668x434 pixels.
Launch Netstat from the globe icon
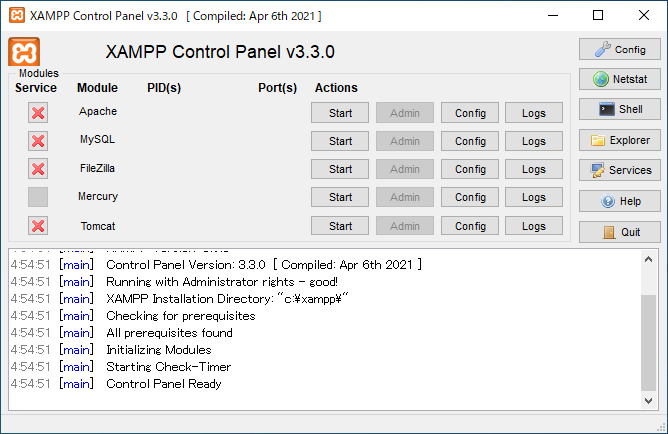tap(619, 79)
